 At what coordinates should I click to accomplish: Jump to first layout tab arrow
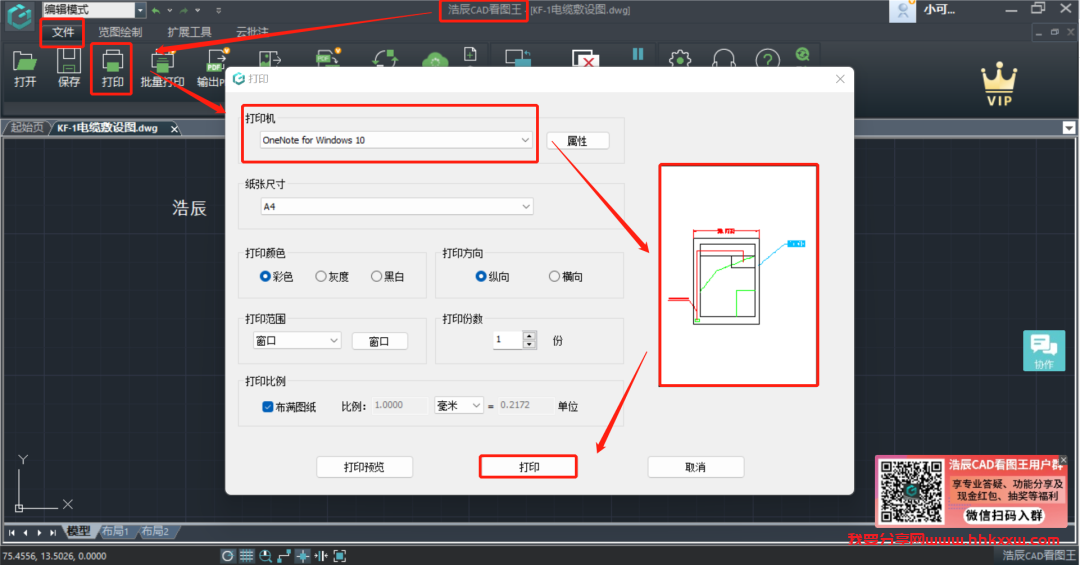tap(12, 533)
